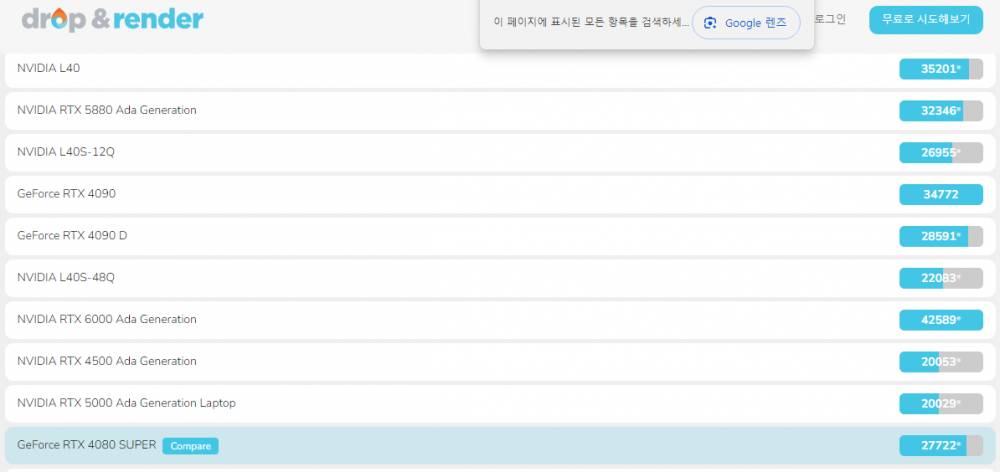Click the 32346 score bar
This screenshot has width=1000, height=472.
(941, 110)
